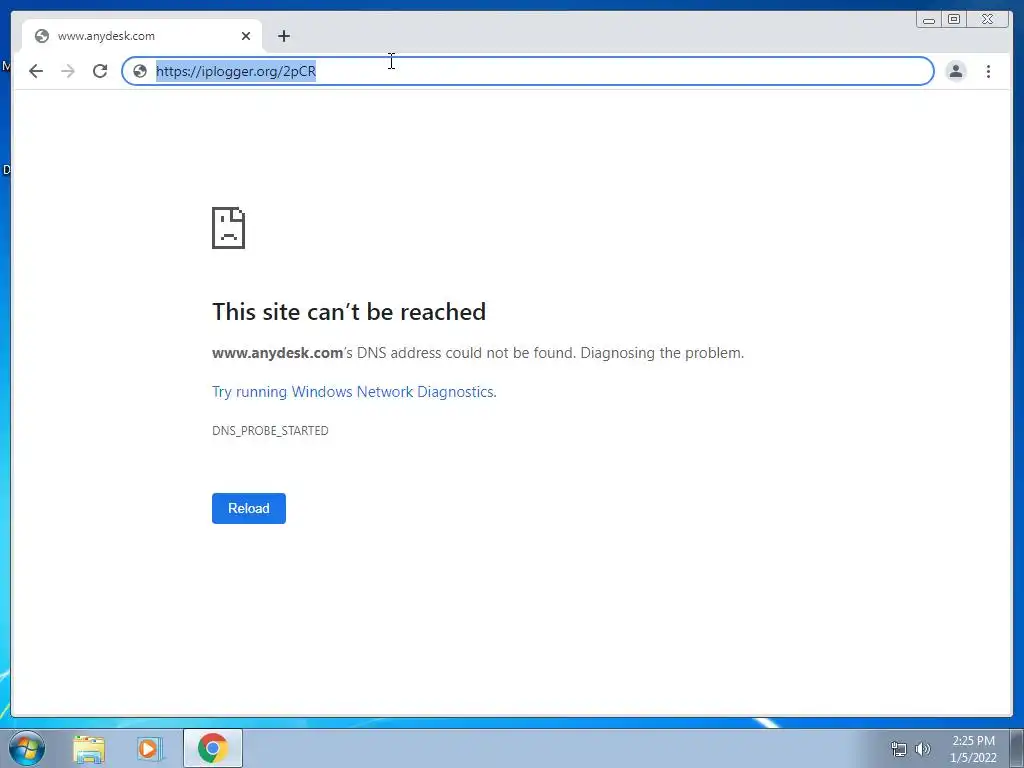Open Chrome three-dot menu
1024x768 pixels.
point(988,71)
